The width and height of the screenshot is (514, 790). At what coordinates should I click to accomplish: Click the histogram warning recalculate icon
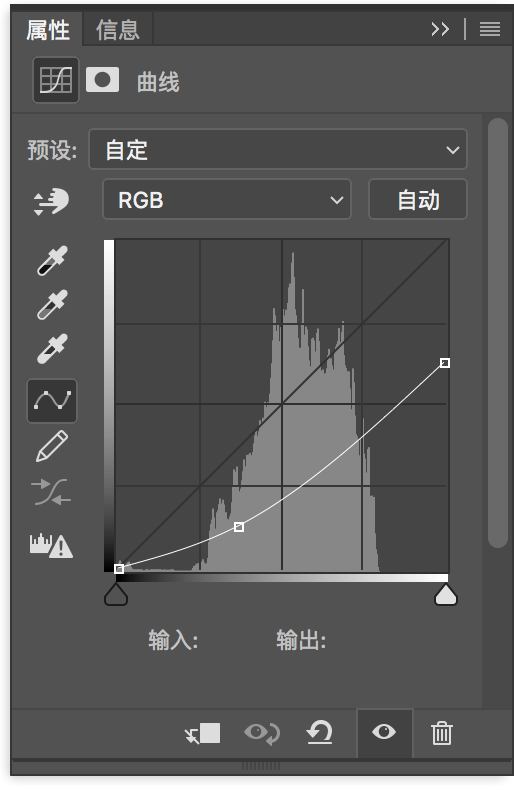point(51,545)
